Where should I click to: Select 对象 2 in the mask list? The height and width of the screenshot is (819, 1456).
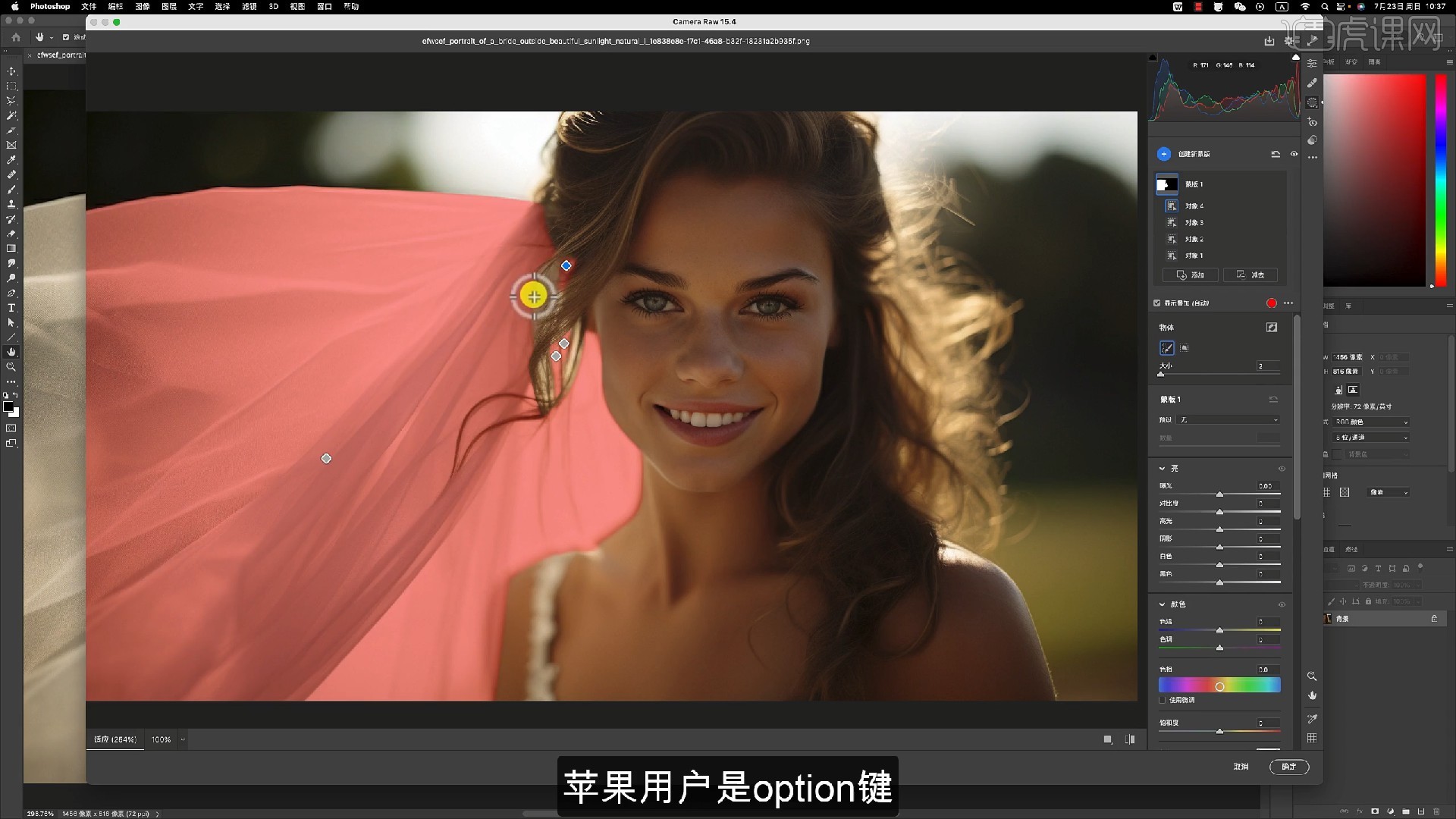coord(1194,238)
